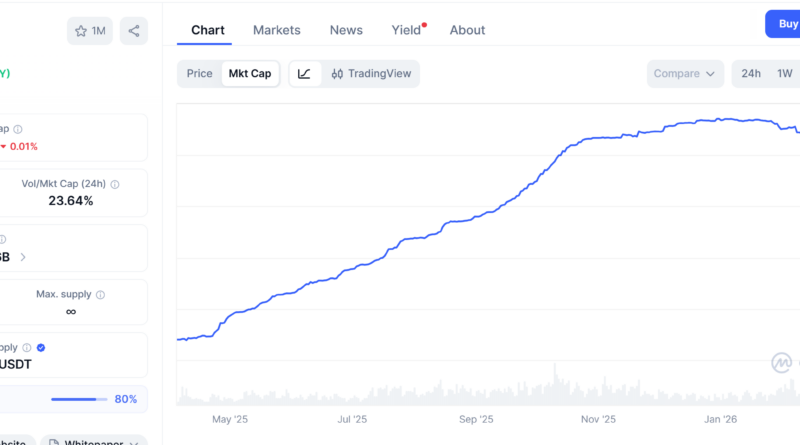
Task: Open the Markets tab
Action: click(x=276, y=30)
